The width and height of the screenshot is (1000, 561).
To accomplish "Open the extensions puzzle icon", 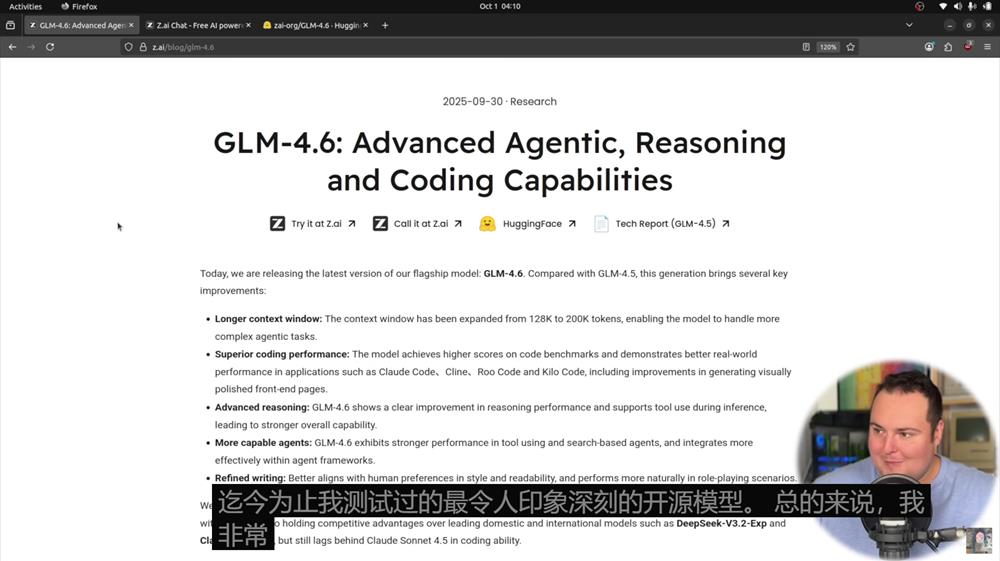I will point(948,47).
